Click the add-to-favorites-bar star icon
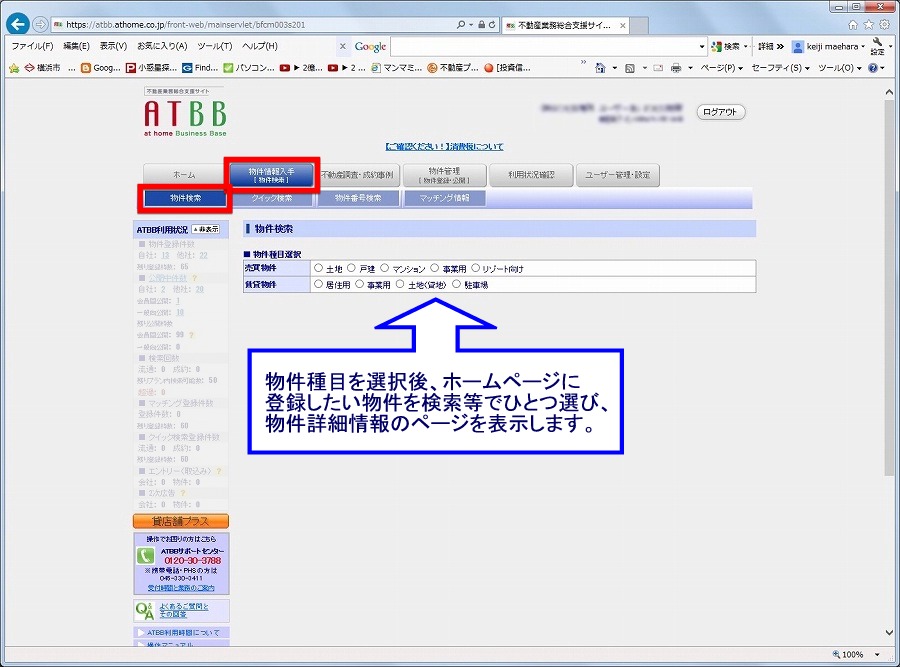900x667 pixels. point(14,68)
